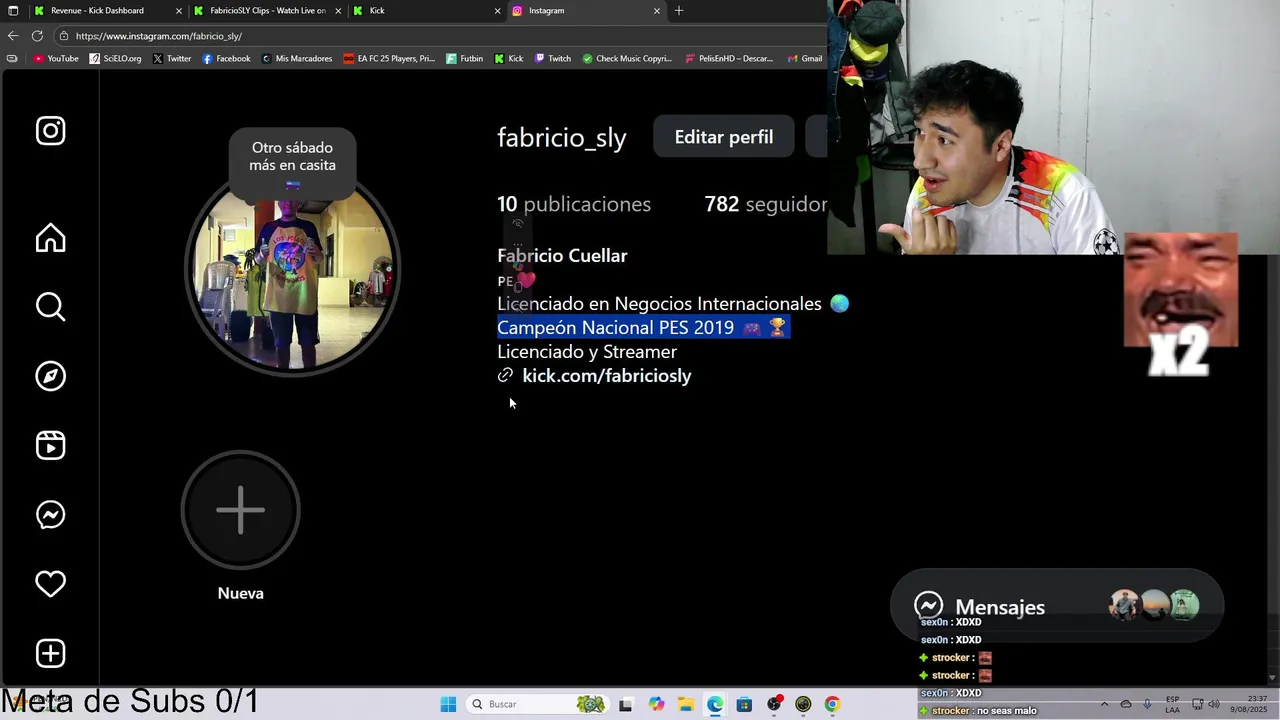Click the 'Otro sábado más en casita' note bubble
Screen dimensions: 1280x720
pyautogui.click(x=292, y=163)
